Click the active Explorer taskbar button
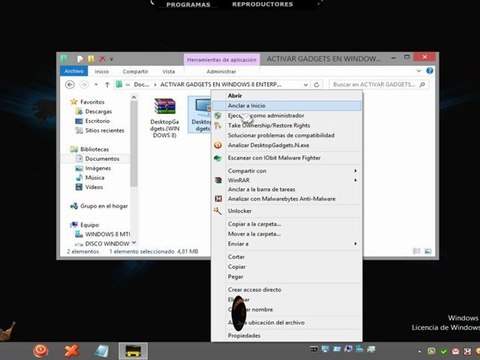 coord(133,351)
